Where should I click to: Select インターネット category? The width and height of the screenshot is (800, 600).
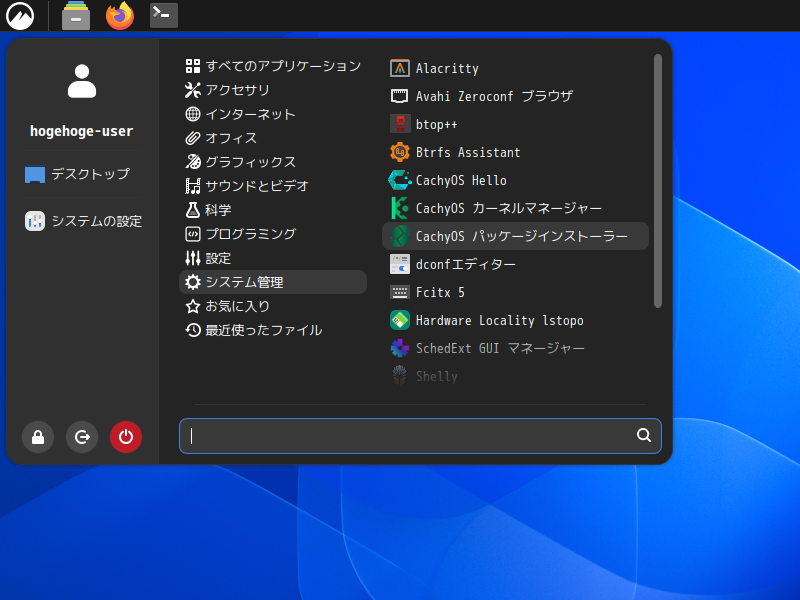coord(273,114)
